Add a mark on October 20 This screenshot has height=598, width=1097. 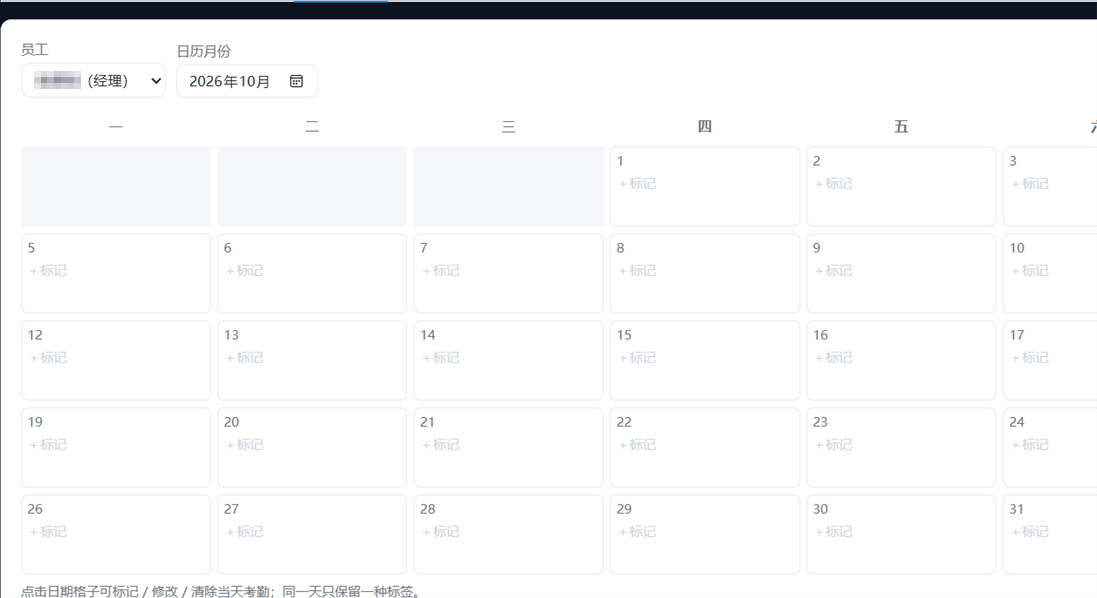pyautogui.click(x=245, y=445)
